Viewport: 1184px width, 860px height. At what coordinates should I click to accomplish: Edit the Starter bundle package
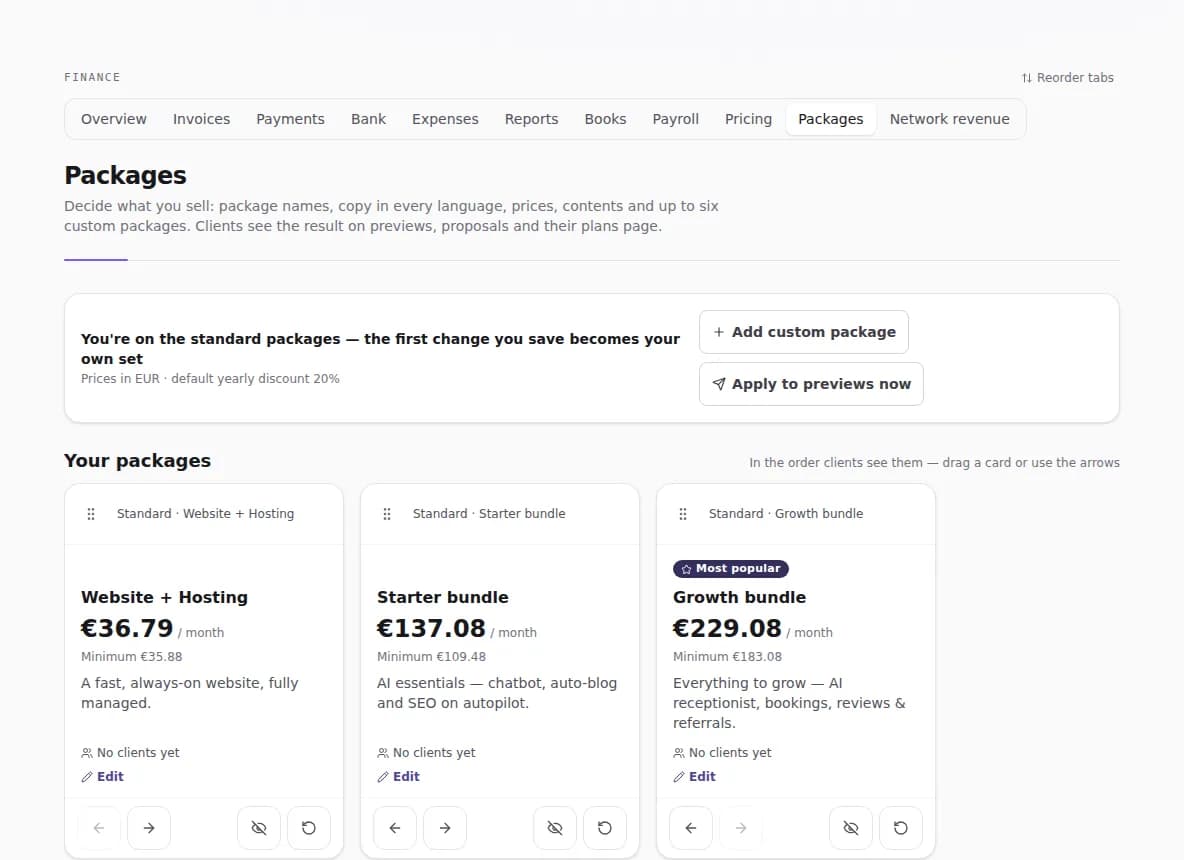pos(399,777)
